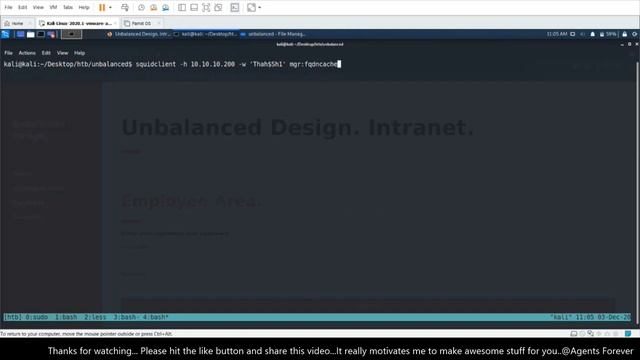The width and height of the screenshot is (640, 360).
Task: Revert to previous snapshot
Action: point(153,7)
